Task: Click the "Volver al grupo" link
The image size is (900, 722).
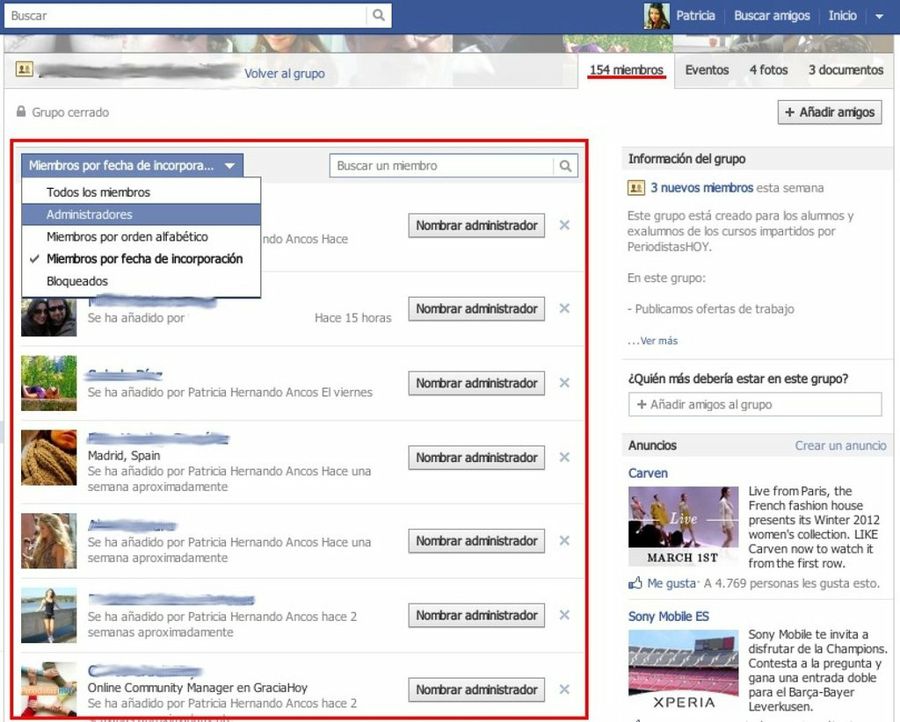Action: (x=284, y=72)
